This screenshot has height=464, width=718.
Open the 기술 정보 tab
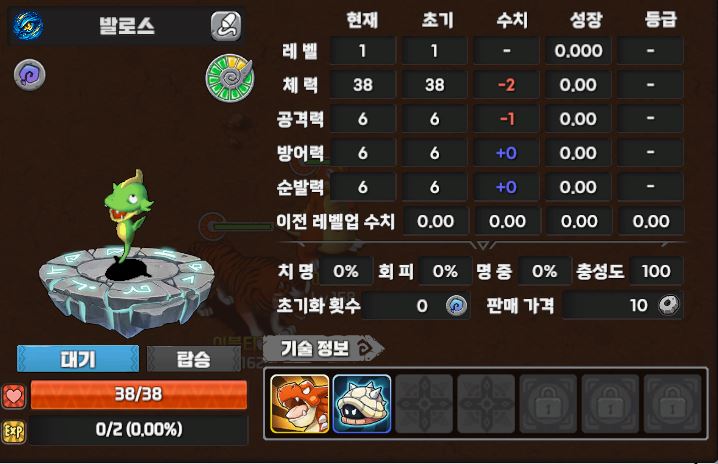pyautogui.click(x=324, y=349)
